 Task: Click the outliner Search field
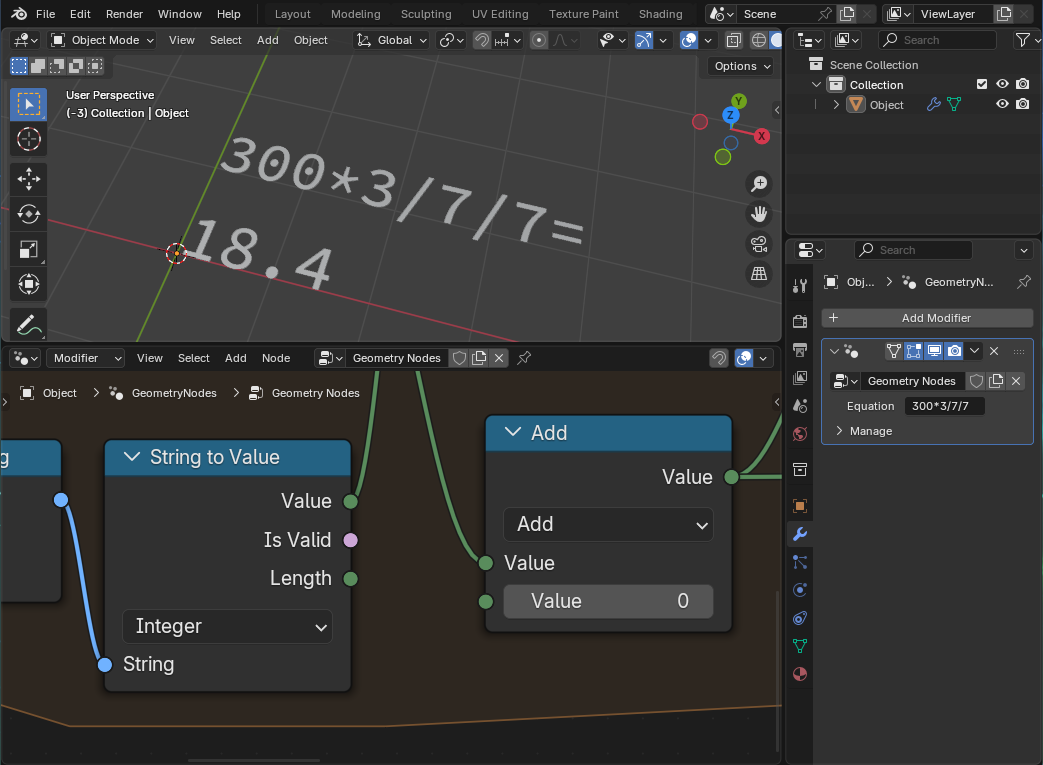click(937, 40)
